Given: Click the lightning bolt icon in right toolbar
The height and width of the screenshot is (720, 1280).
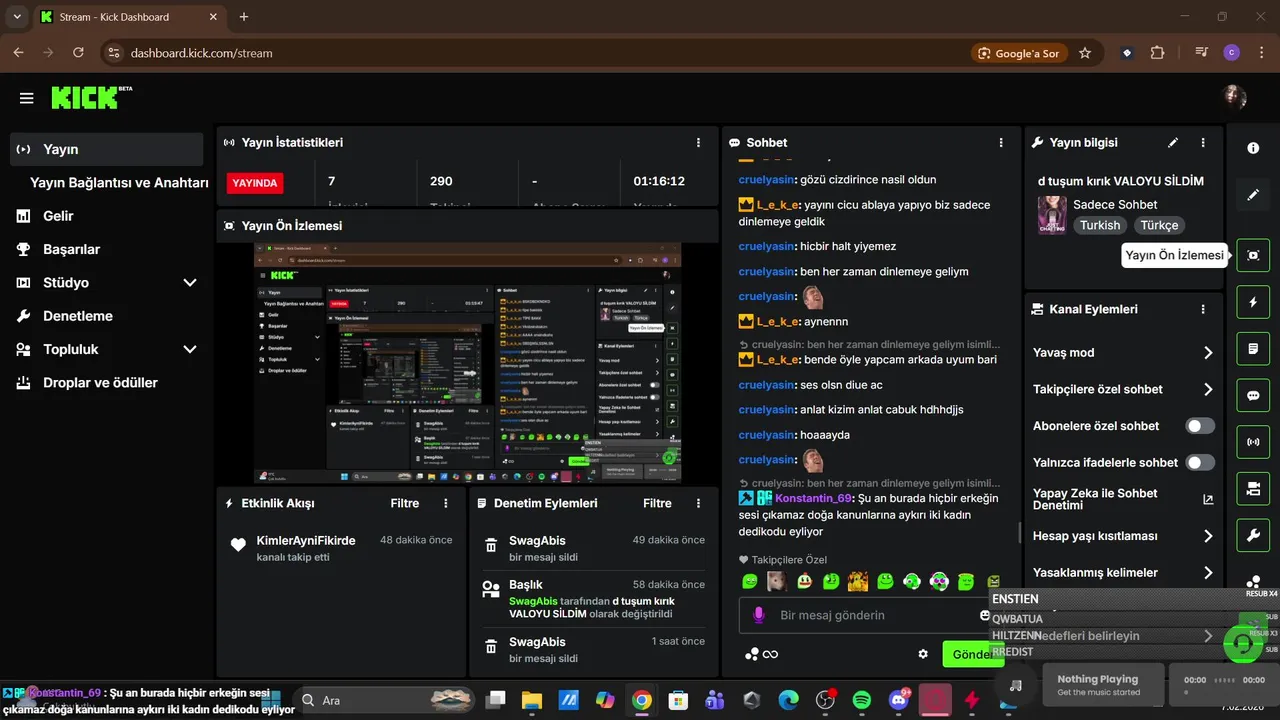Looking at the screenshot, I should point(1253,301).
